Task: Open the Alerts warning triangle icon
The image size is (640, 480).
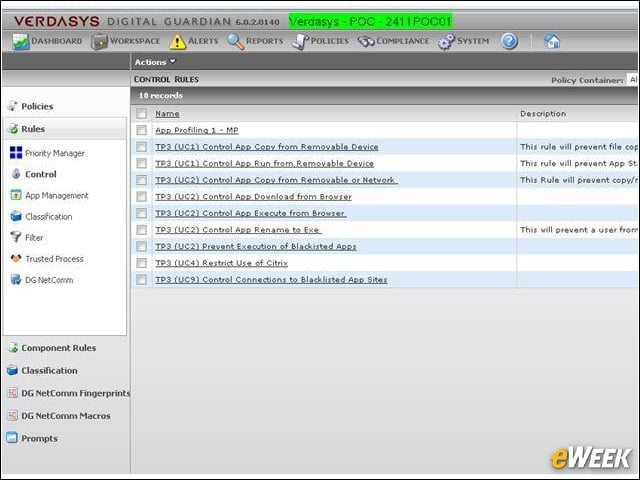Action: click(x=177, y=42)
